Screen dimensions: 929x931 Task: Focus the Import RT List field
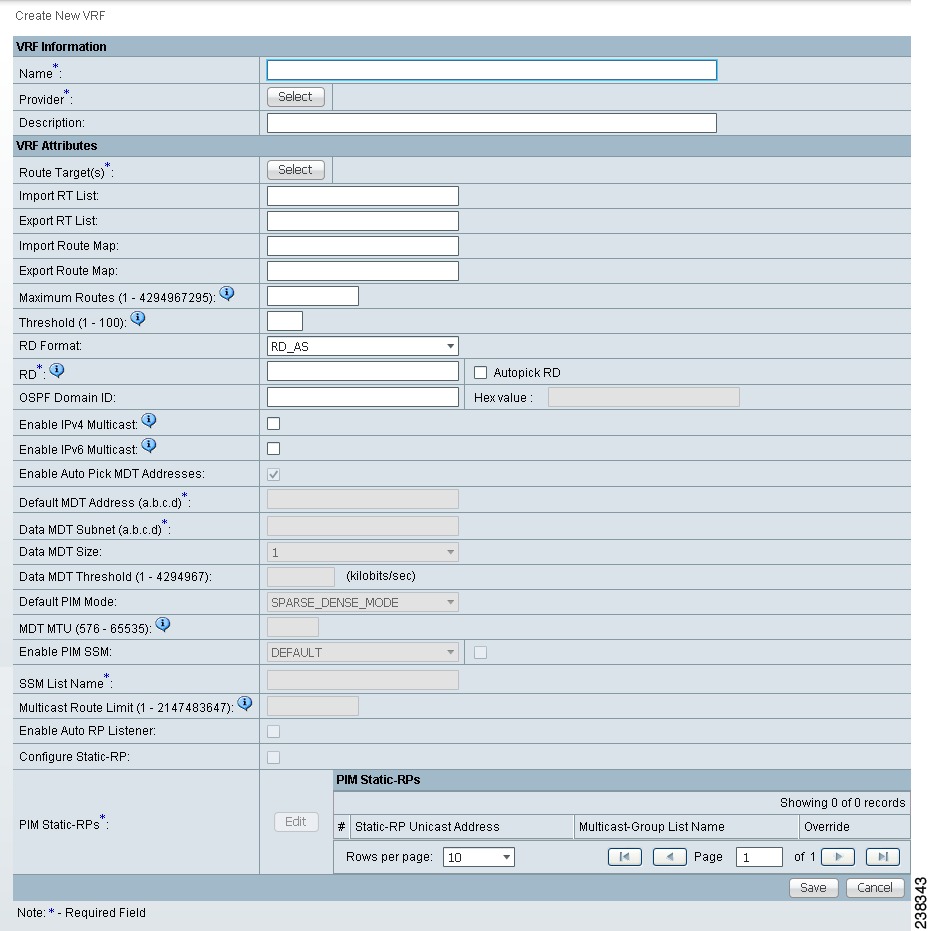(x=363, y=196)
